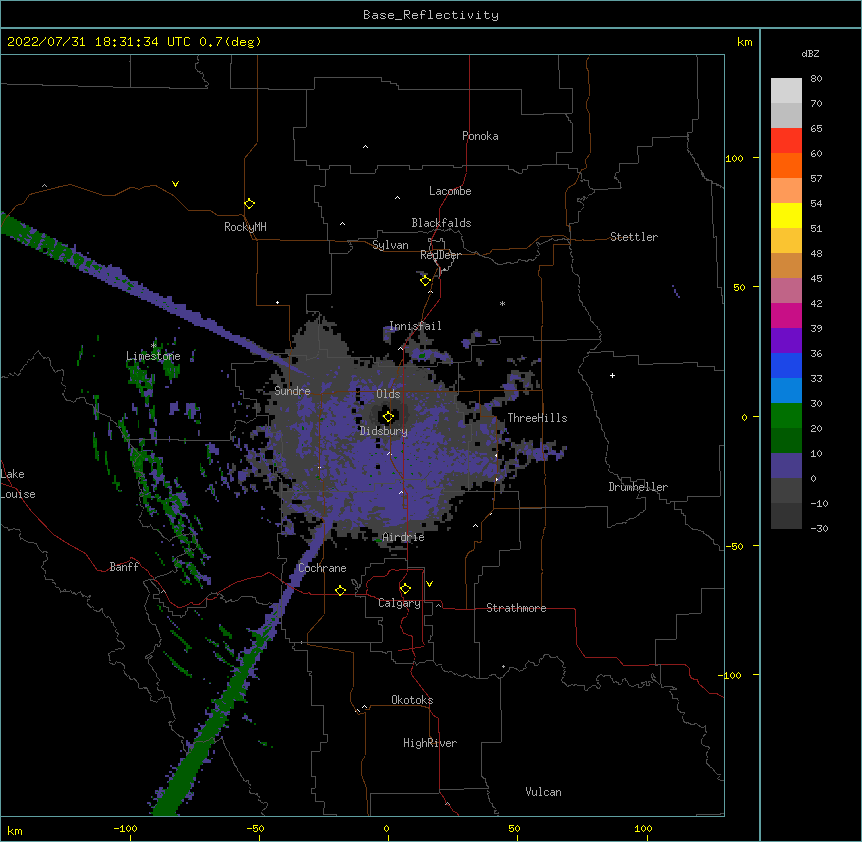Select the Calgary city label
Image resolution: width=862 pixels, height=842 pixels.
tap(399, 603)
